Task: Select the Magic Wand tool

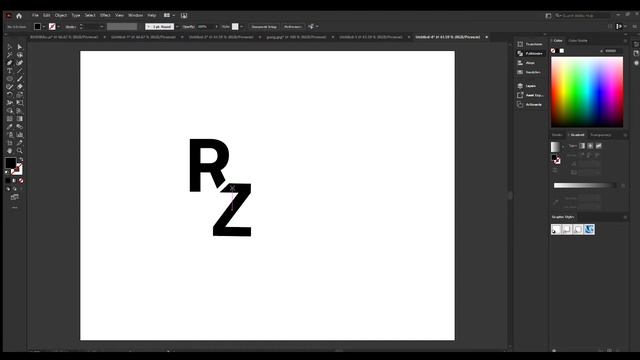Action: point(10,55)
